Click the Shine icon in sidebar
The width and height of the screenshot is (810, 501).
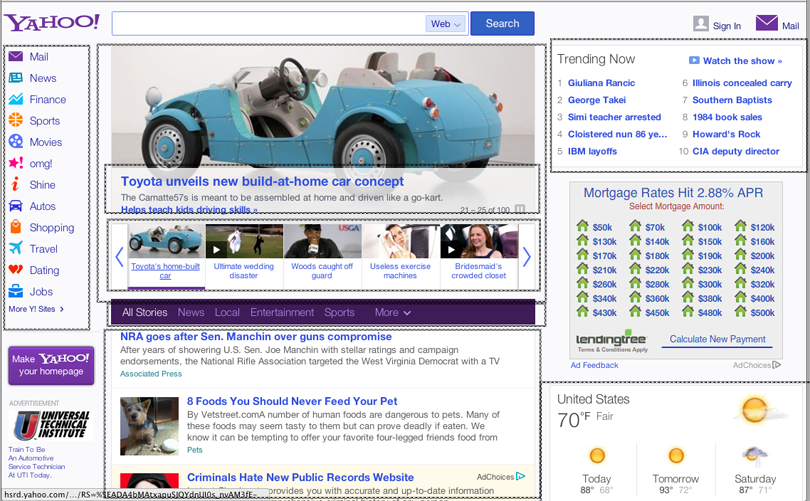15,184
